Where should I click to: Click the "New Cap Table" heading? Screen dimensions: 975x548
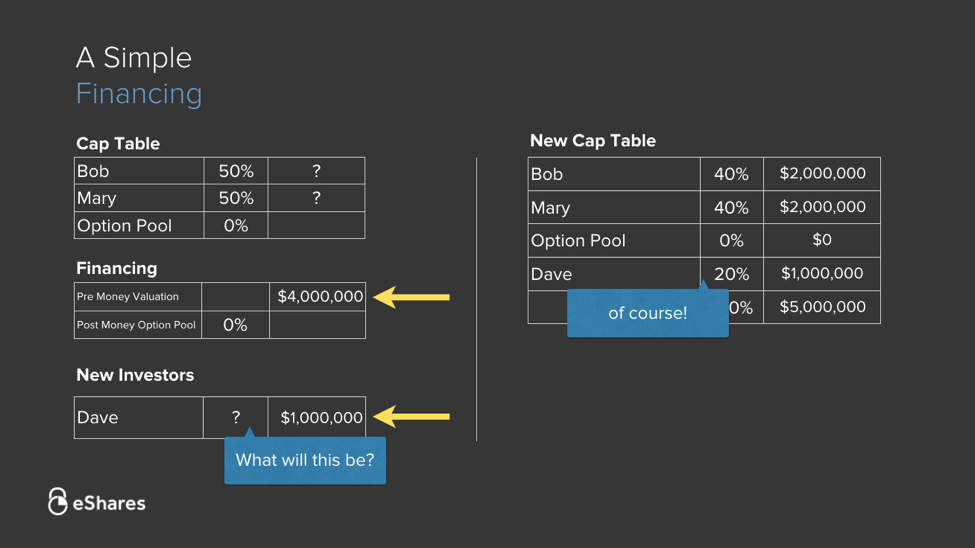593,141
